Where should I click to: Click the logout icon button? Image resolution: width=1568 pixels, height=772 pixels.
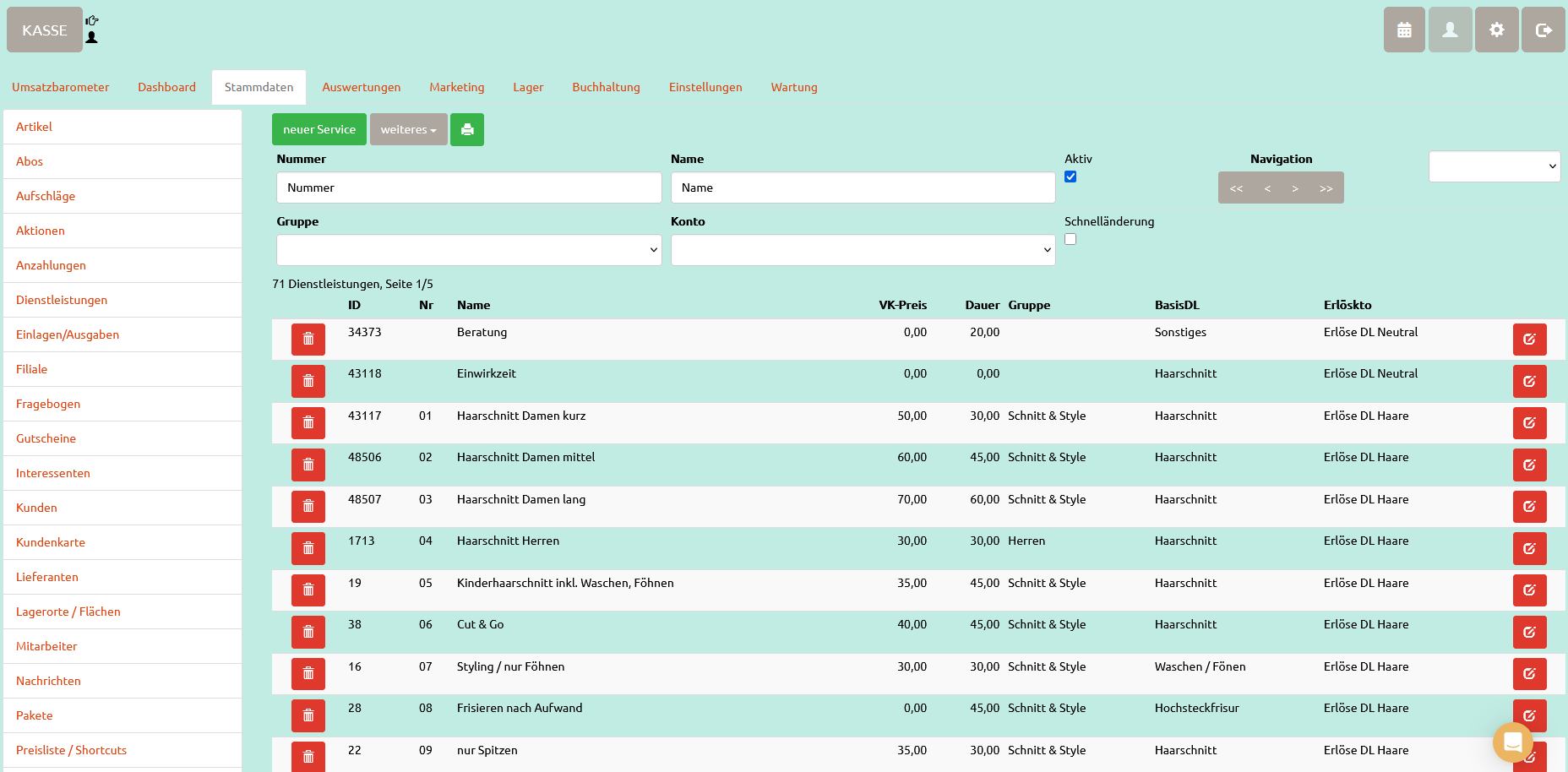pyautogui.click(x=1543, y=30)
